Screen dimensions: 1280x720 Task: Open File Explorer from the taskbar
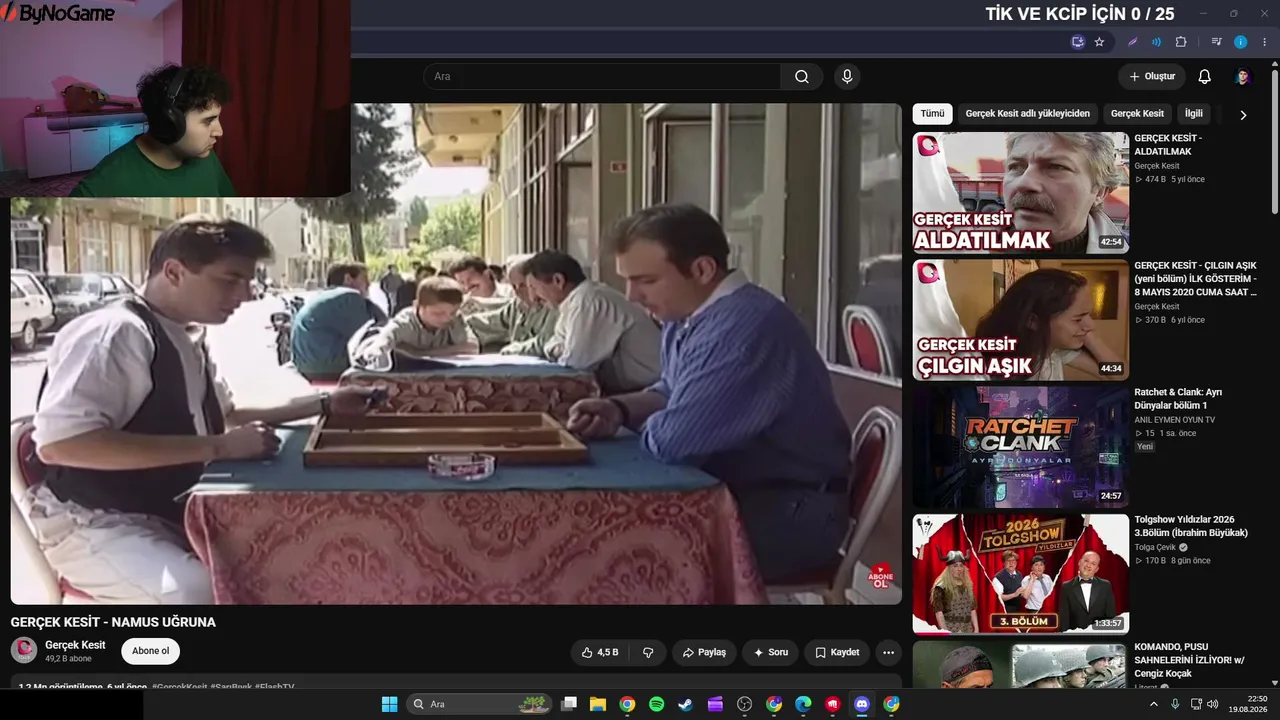[x=598, y=704]
